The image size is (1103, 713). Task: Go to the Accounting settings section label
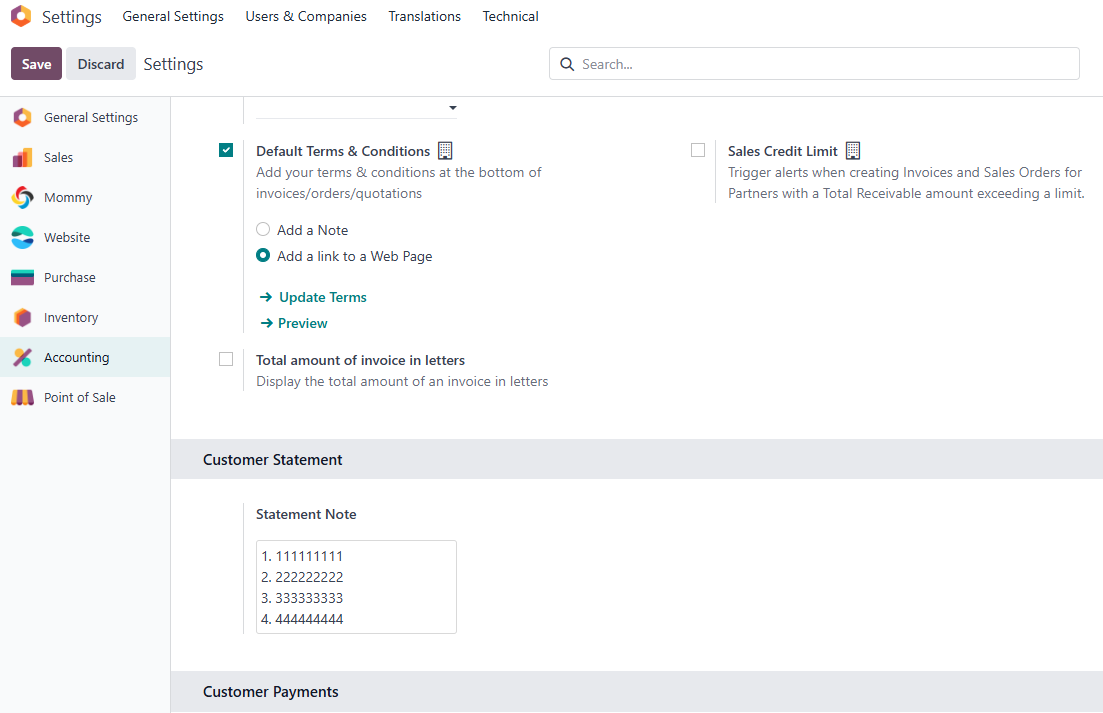point(77,357)
